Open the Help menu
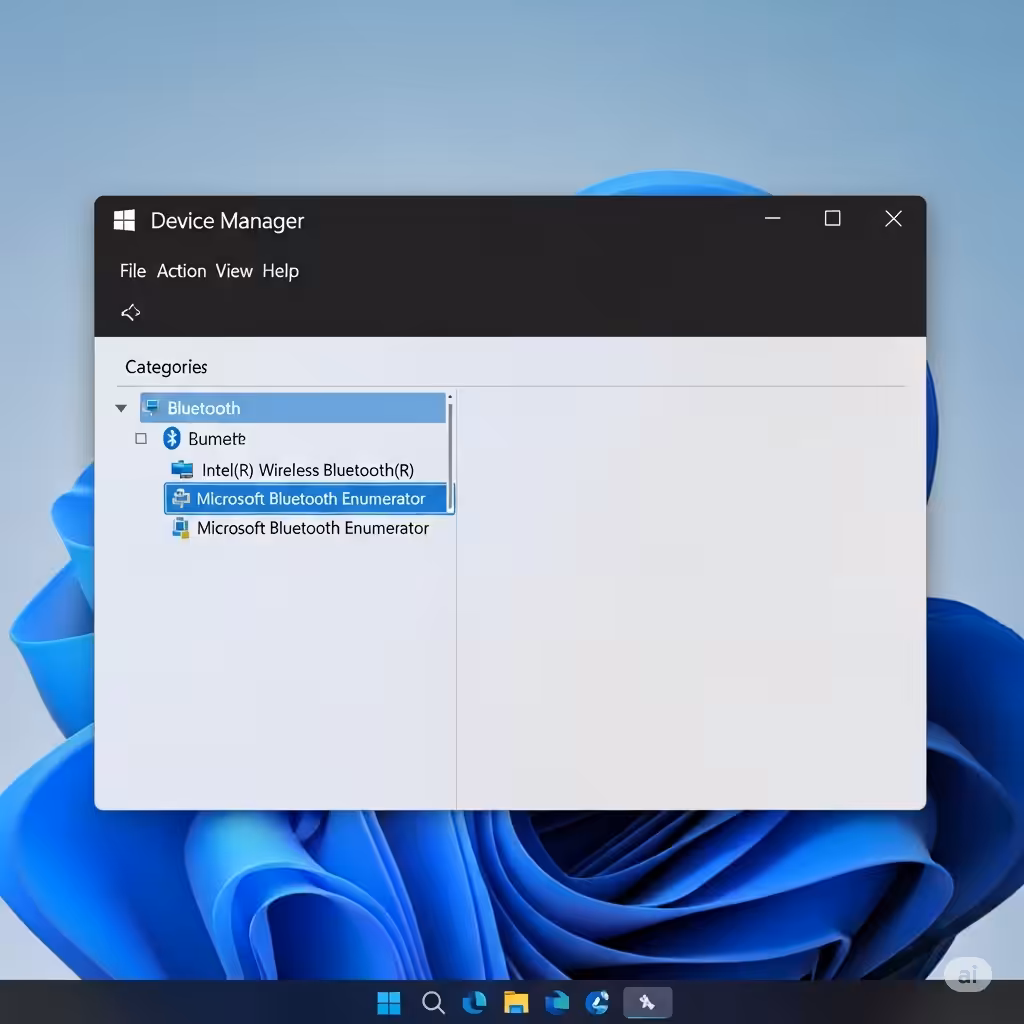Image resolution: width=1024 pixels, height=1024 pixels. point(281,272)
